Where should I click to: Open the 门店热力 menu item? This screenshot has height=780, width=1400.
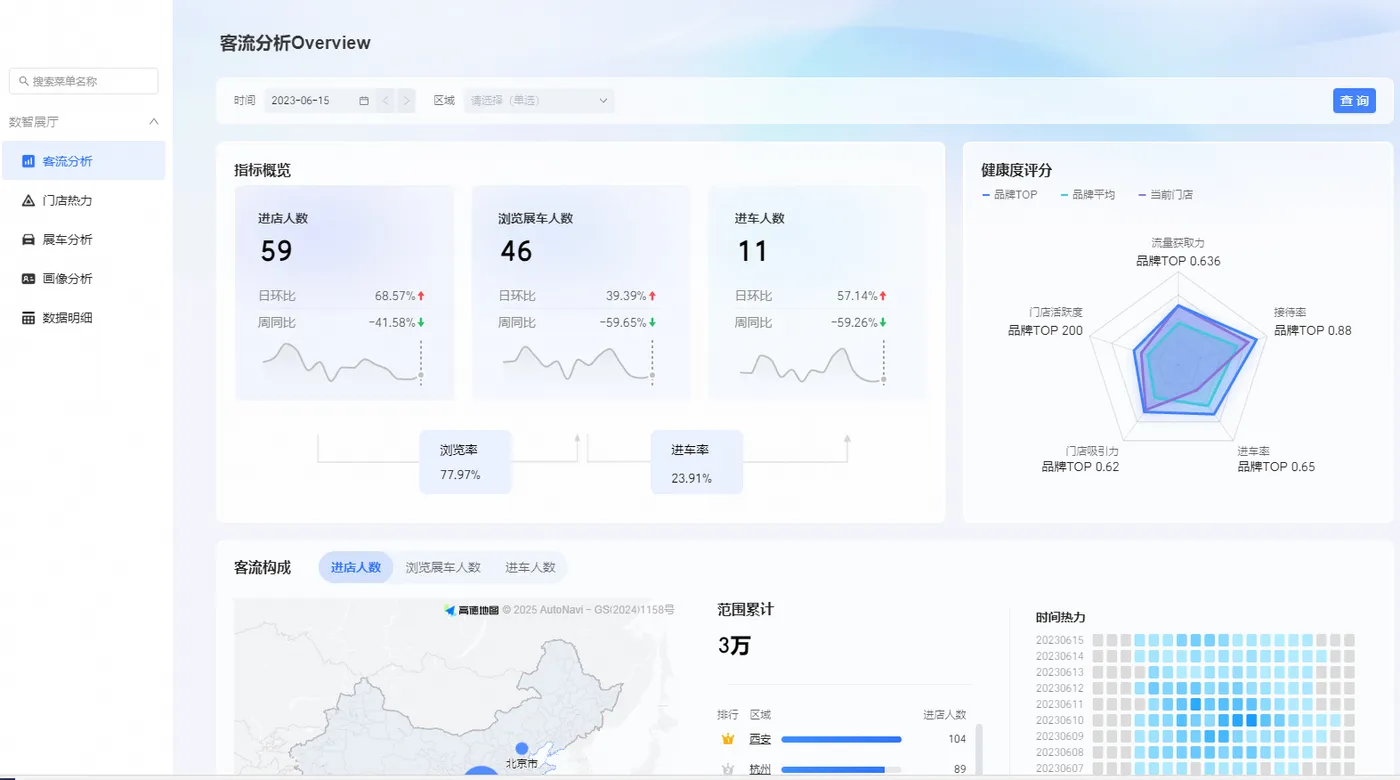[83, 200]
